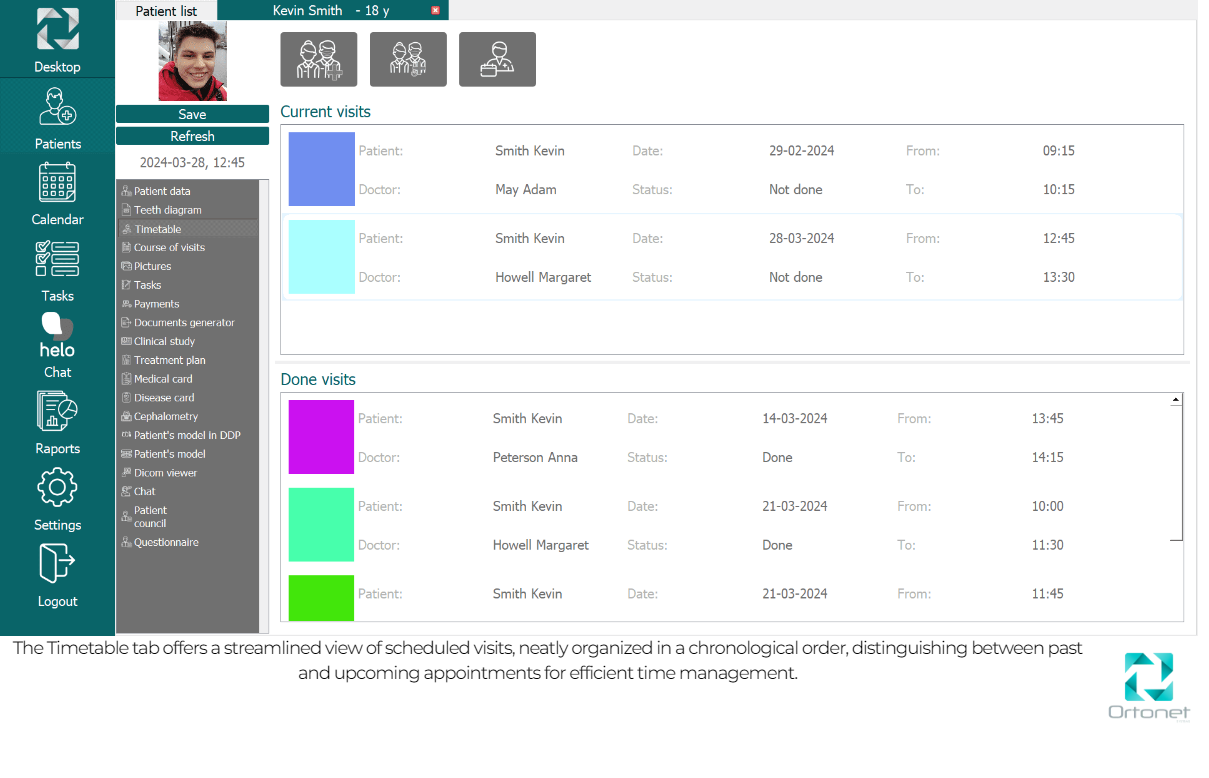Open the Desktop section in sidebar

pos(57,40)
